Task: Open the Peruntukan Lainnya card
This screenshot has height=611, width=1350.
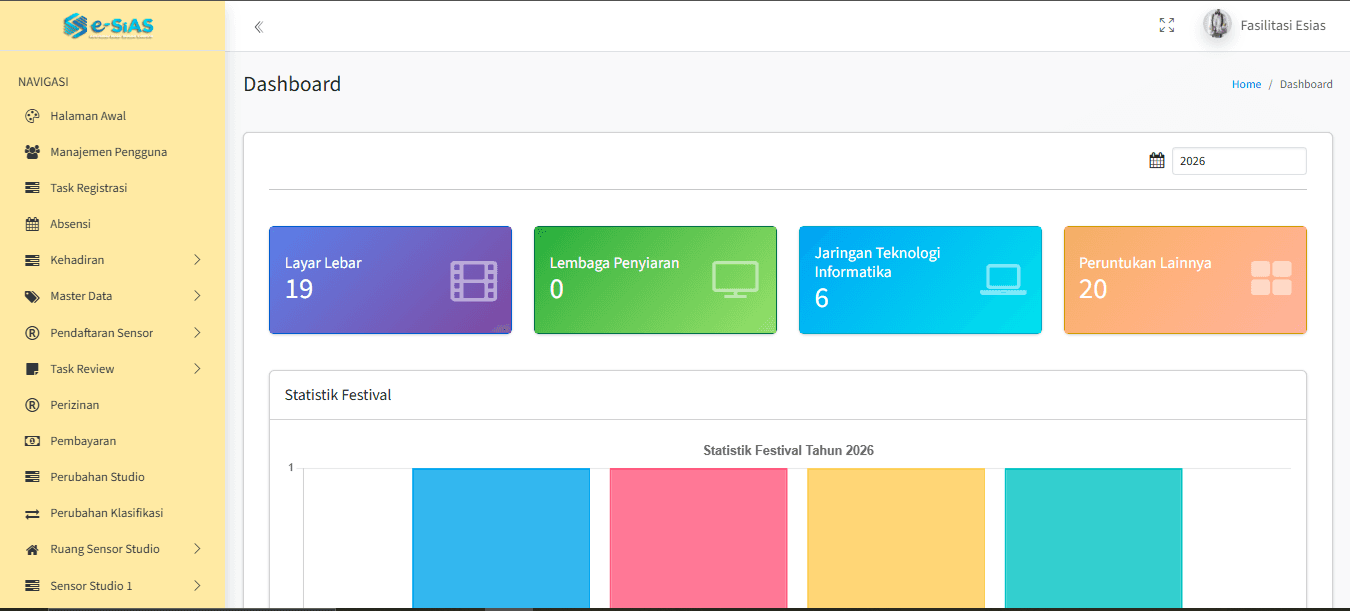Action: (1185, 280)
